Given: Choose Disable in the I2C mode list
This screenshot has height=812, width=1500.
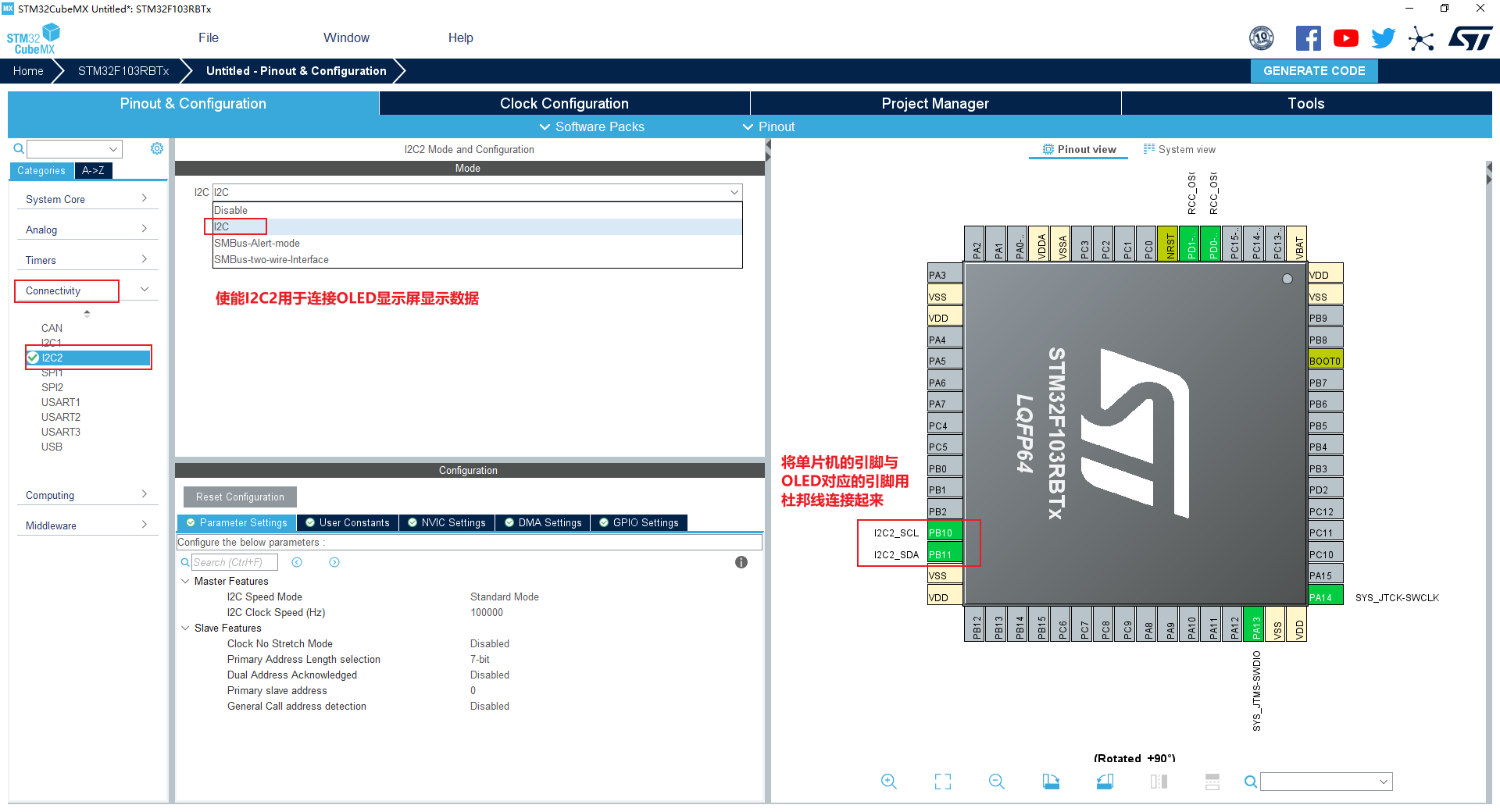Looking at the screenshot, I should (477, 210).
